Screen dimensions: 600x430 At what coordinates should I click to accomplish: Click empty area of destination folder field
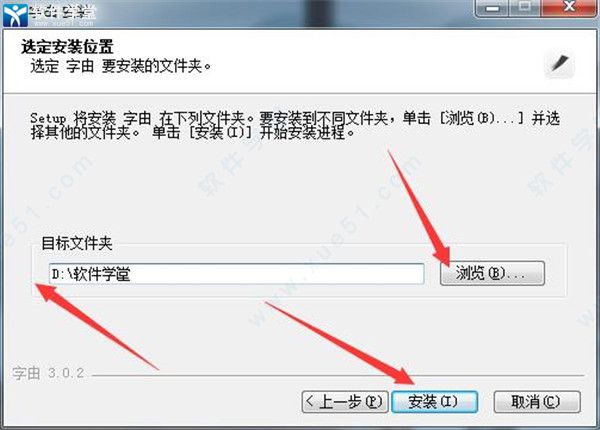pyautogui.click(x=276, y=274)
